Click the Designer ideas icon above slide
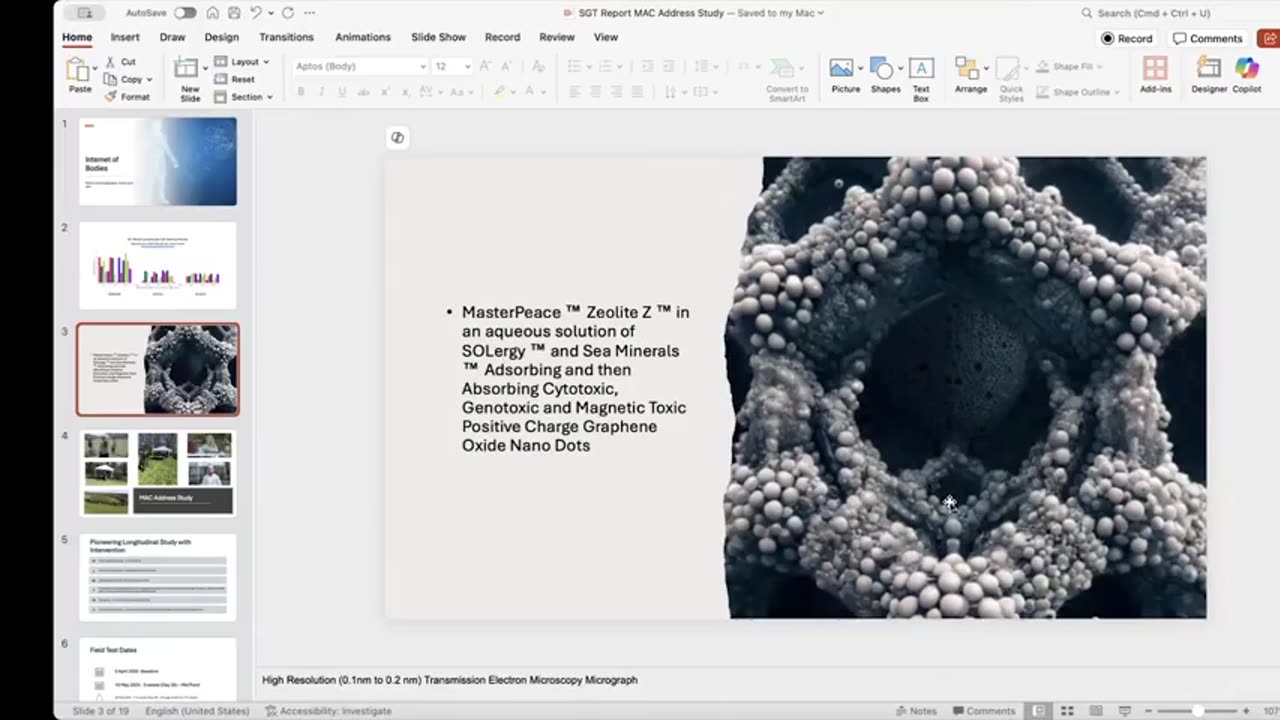Image resolution: width=1280 pixels, height=720 pixels. [x=397, y=137]
